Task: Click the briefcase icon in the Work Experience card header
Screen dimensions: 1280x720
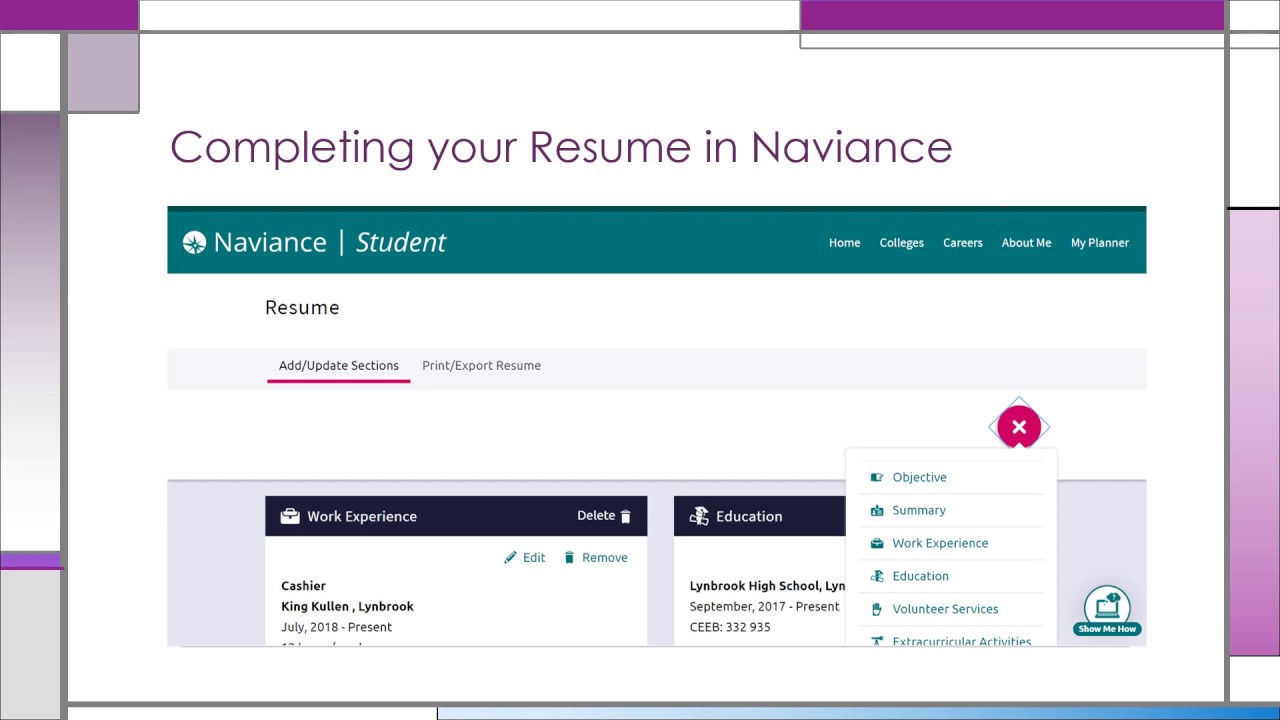Action: pos(290,516)
